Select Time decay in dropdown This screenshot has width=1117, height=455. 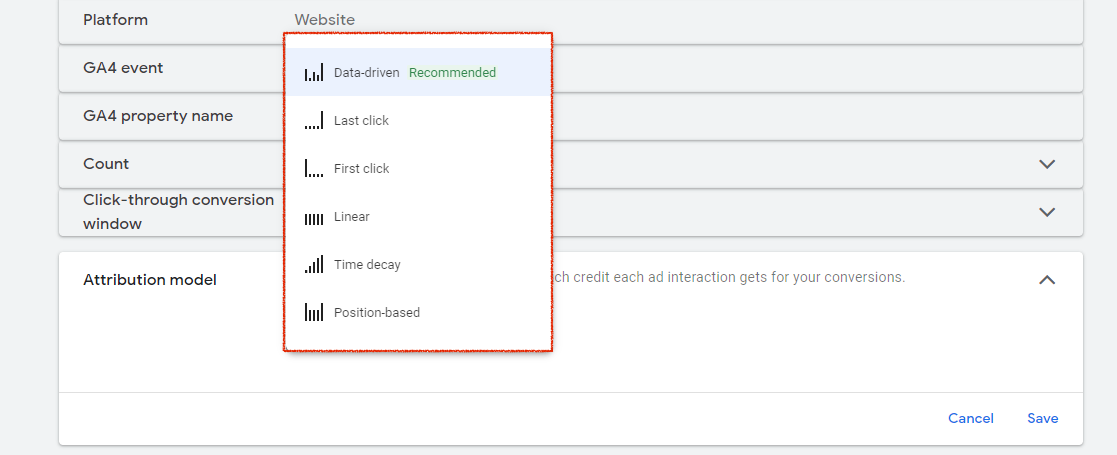(x=418, y=265)
